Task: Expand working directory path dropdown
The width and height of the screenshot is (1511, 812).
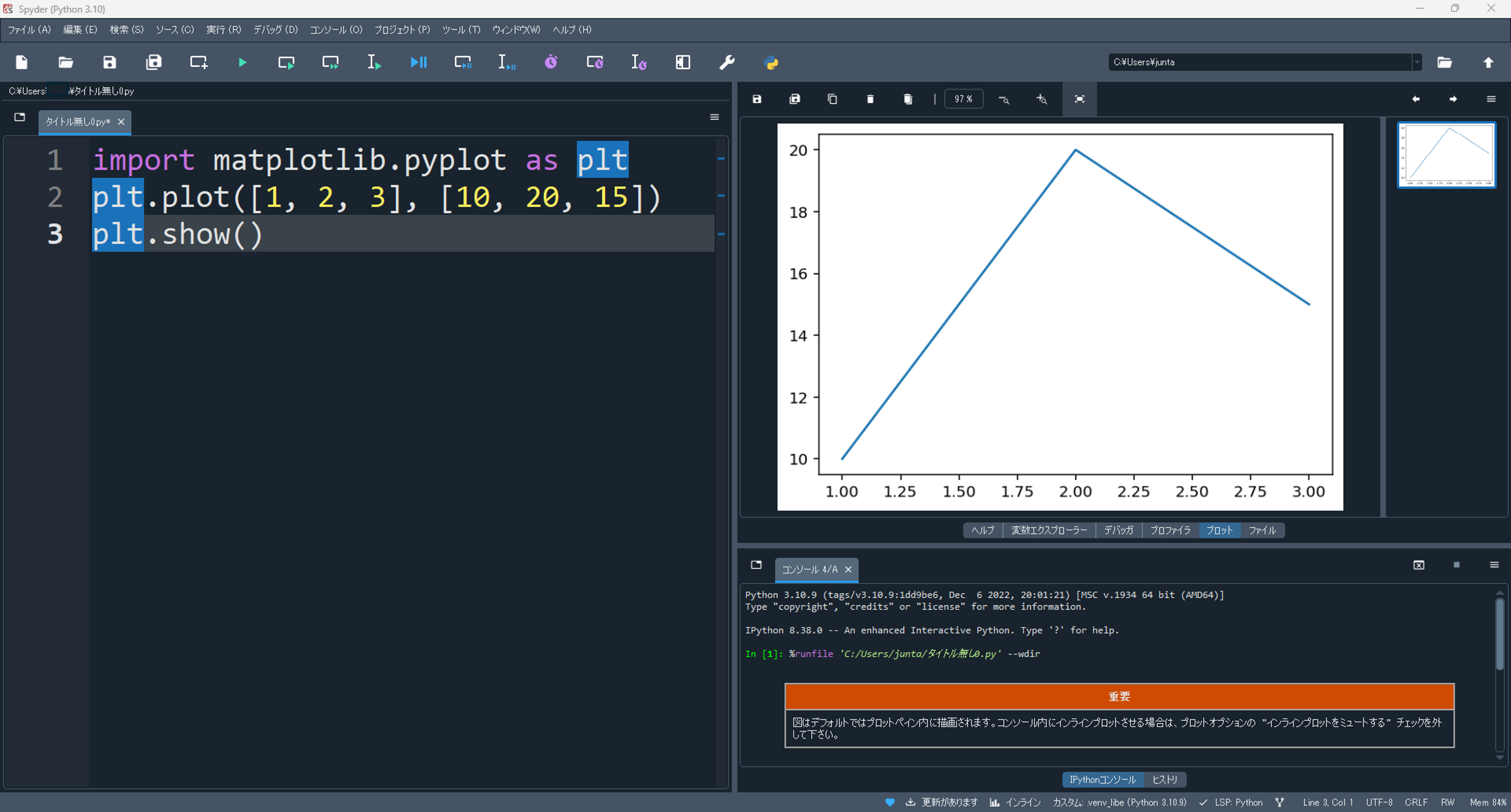Action: tap(1417, 62)
